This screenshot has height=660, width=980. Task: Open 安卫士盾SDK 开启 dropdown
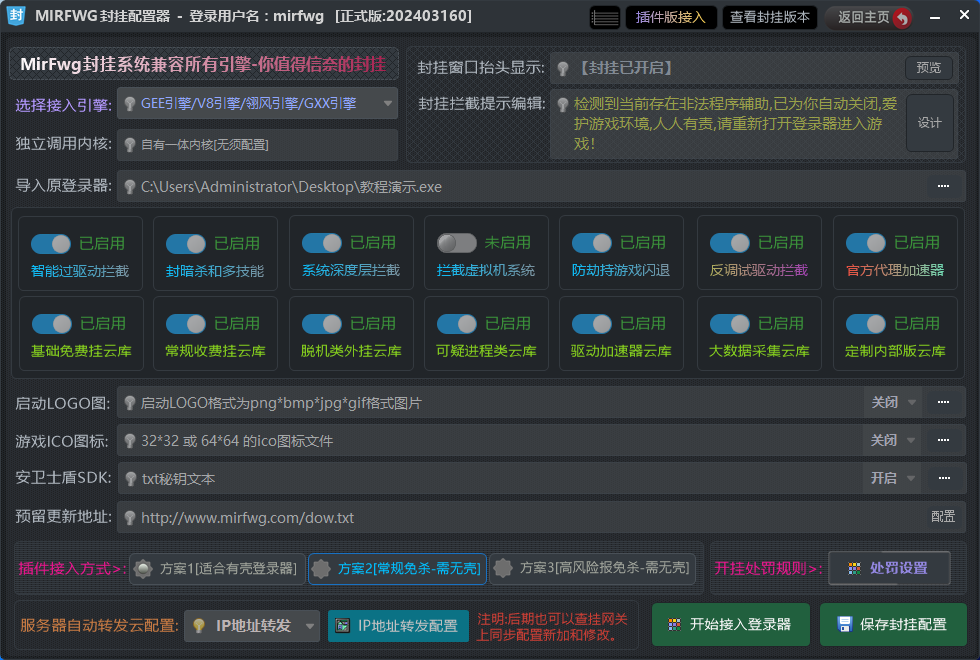pyautogui.click(x=892, y=478)
